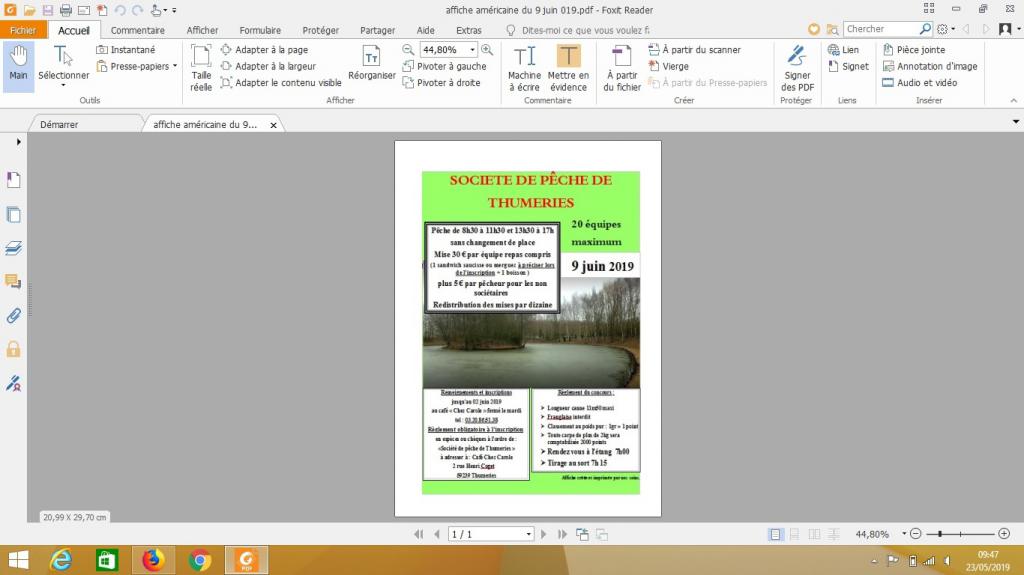Zoom in with the ribbon magnifier plus
This screenshot has height=575, width=1024.
487,50
